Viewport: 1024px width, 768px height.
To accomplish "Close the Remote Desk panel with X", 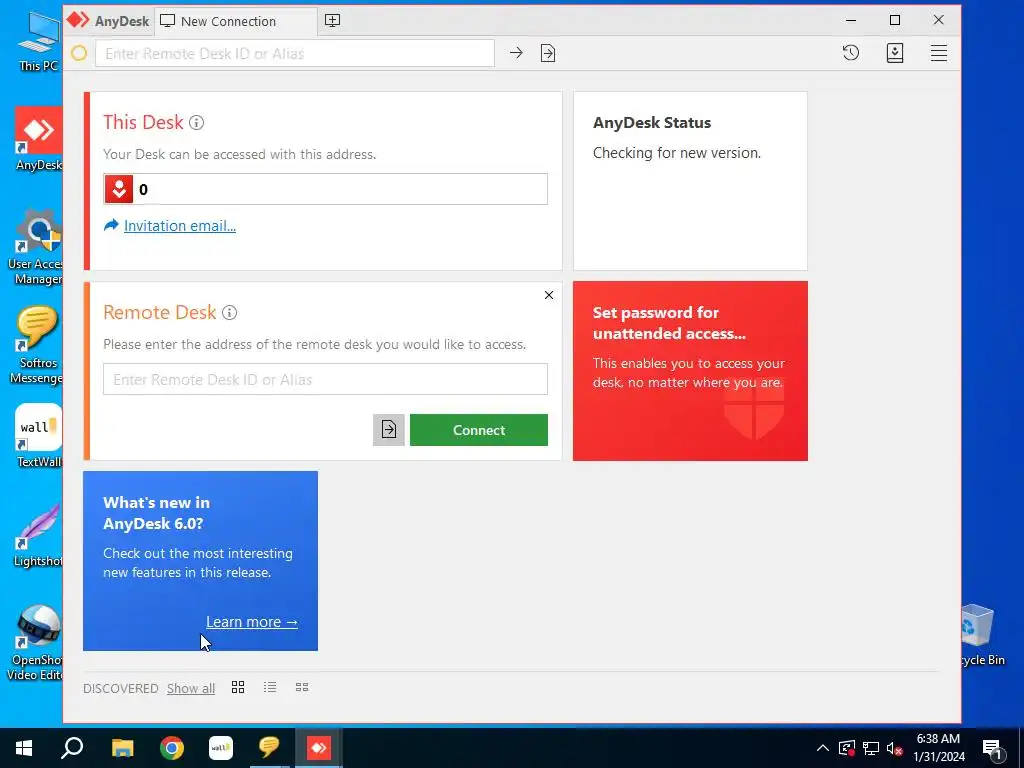I will (549, 295).
